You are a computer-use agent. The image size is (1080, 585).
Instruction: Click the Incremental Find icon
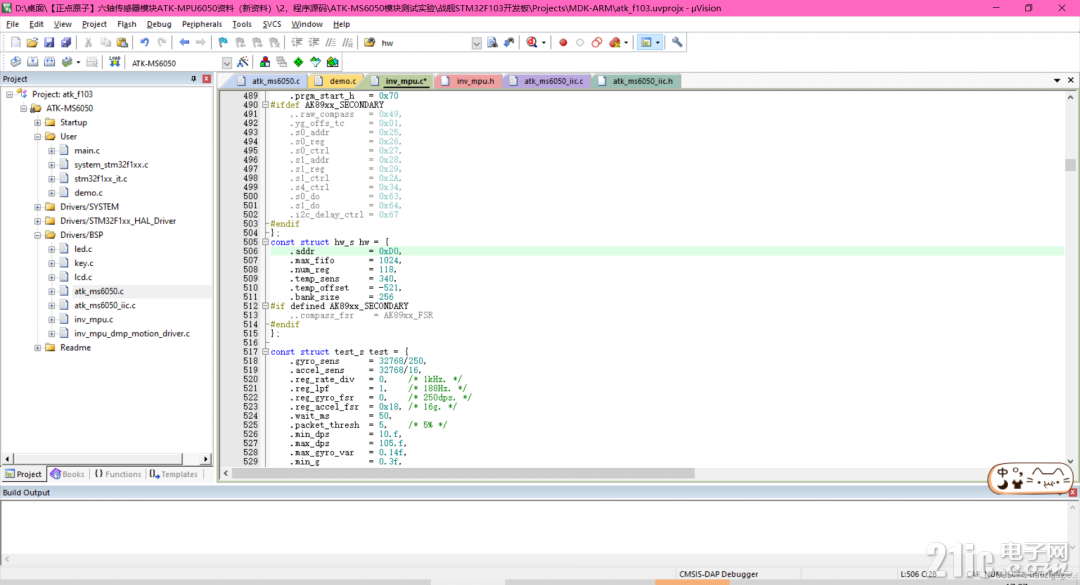coord(509,43)
